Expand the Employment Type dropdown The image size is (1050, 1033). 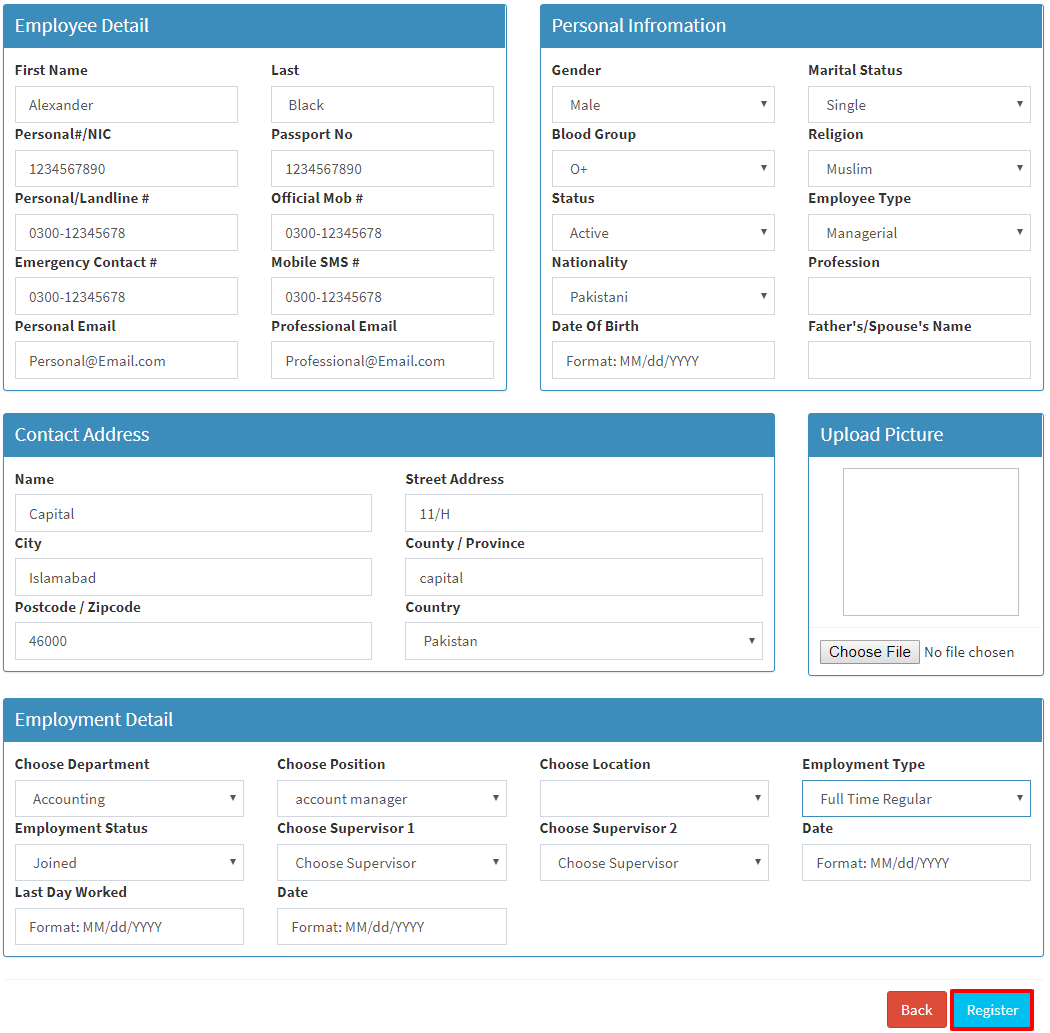[916, 799]
